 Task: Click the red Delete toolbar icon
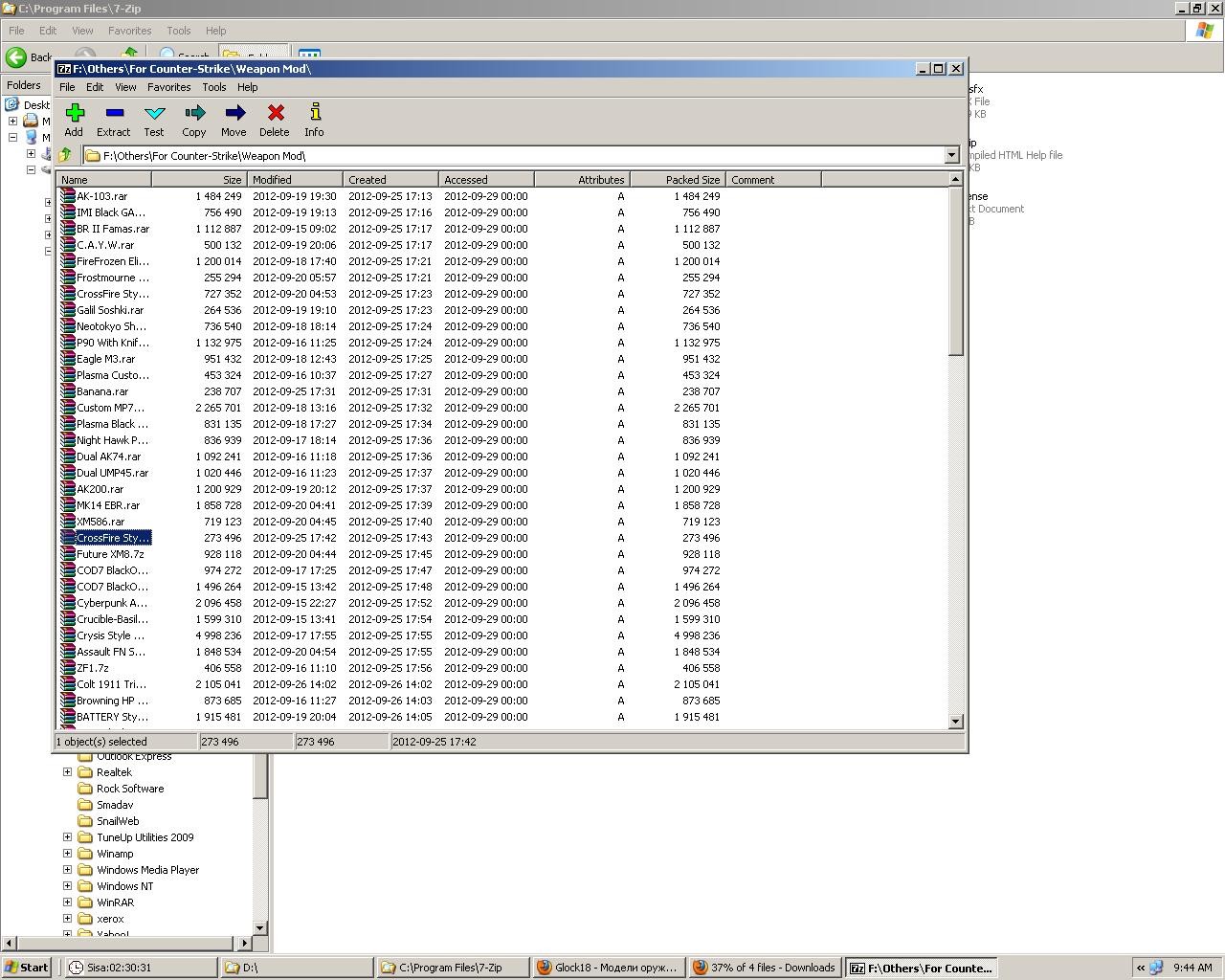pyautogui.click(x=275, y=113)
